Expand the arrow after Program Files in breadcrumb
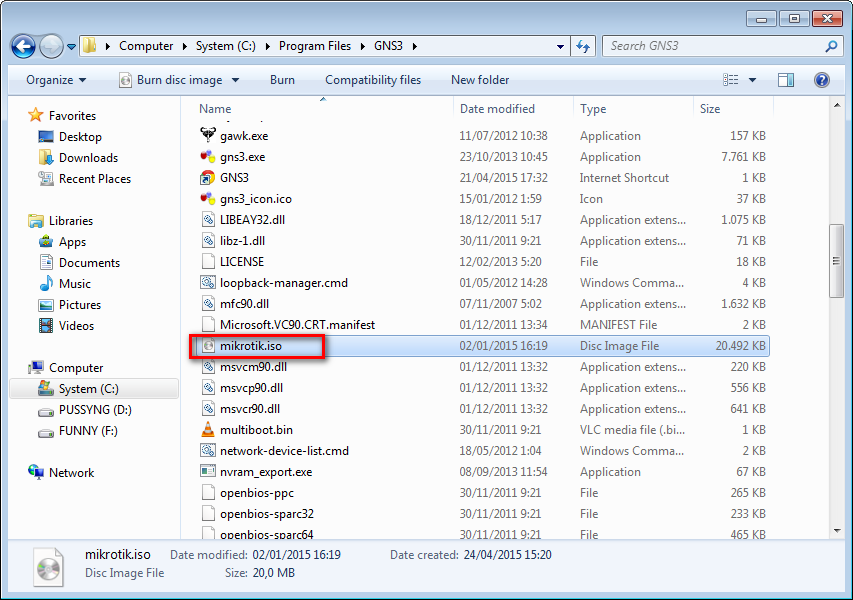The image size is (853, 600). pos(363,46)
